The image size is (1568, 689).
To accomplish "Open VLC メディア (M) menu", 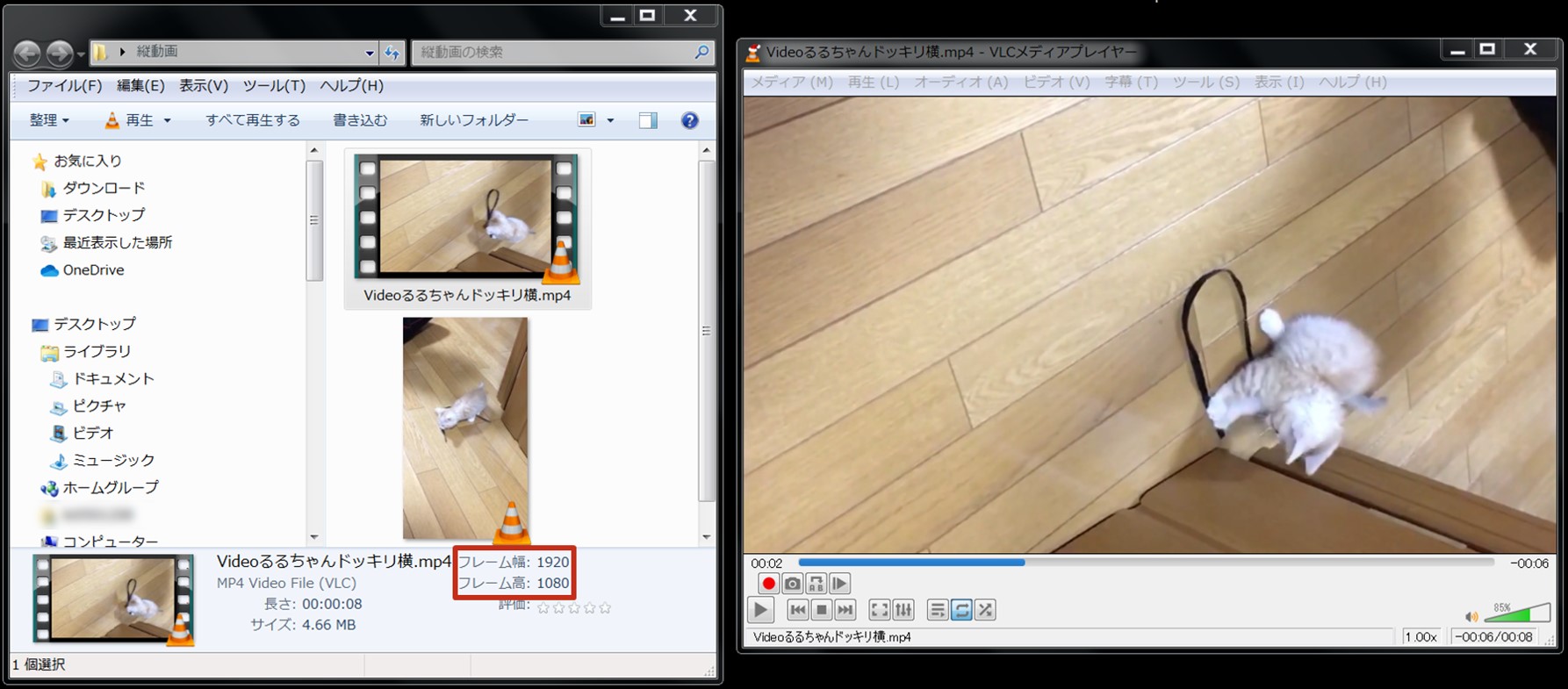I will (792, 82).
